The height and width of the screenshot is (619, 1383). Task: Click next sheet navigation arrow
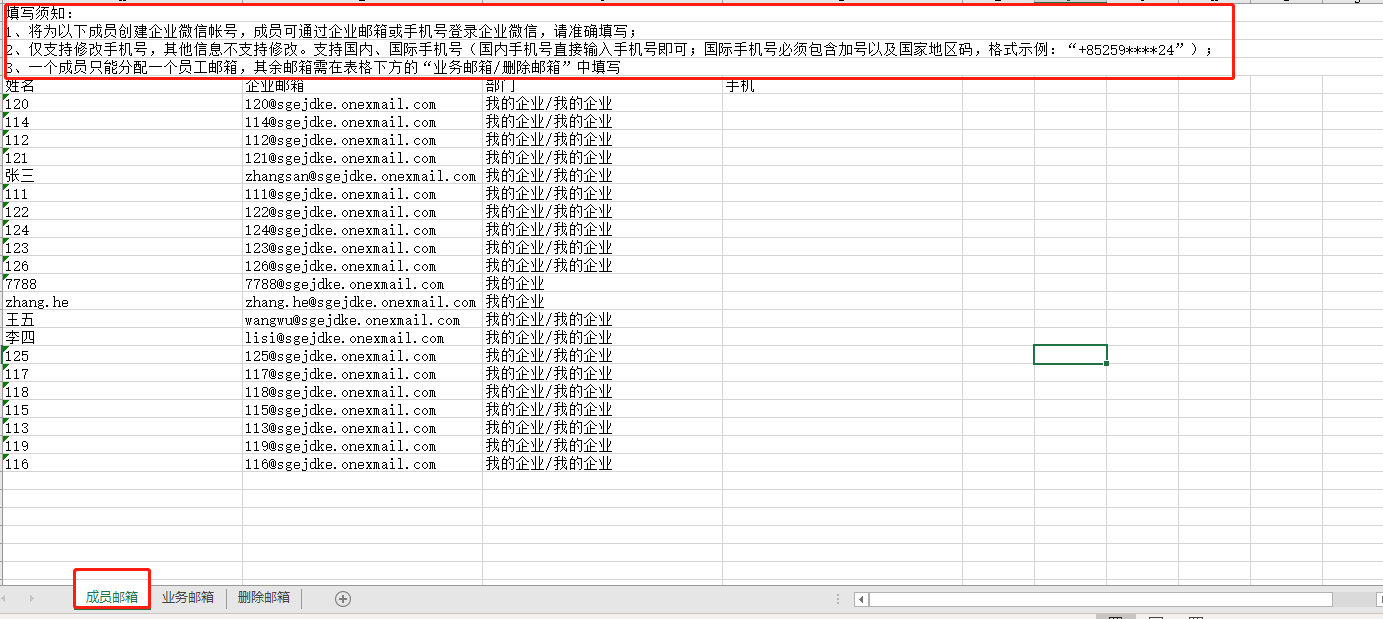point(32,598)
